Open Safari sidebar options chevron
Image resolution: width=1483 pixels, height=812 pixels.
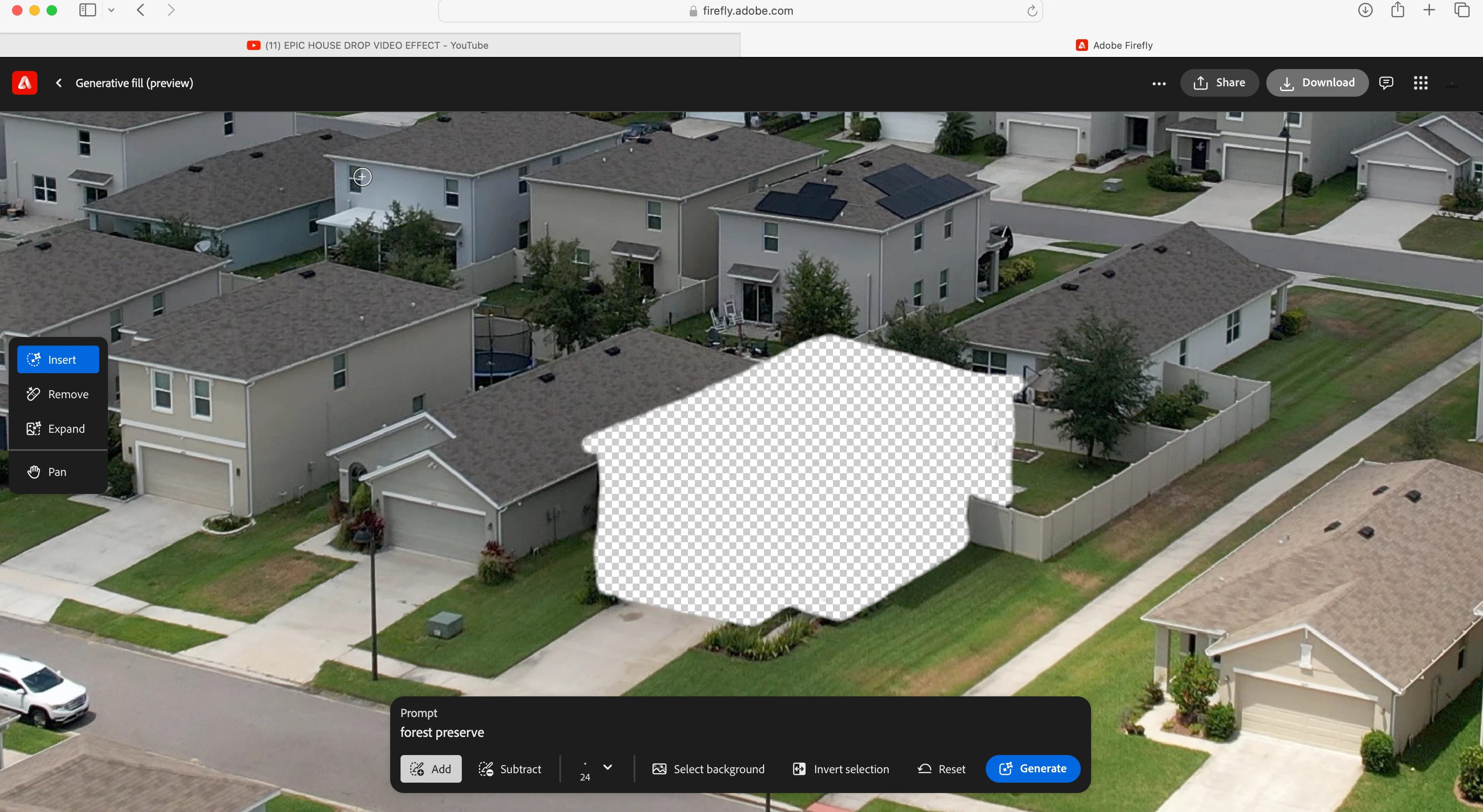coord(112,10)
